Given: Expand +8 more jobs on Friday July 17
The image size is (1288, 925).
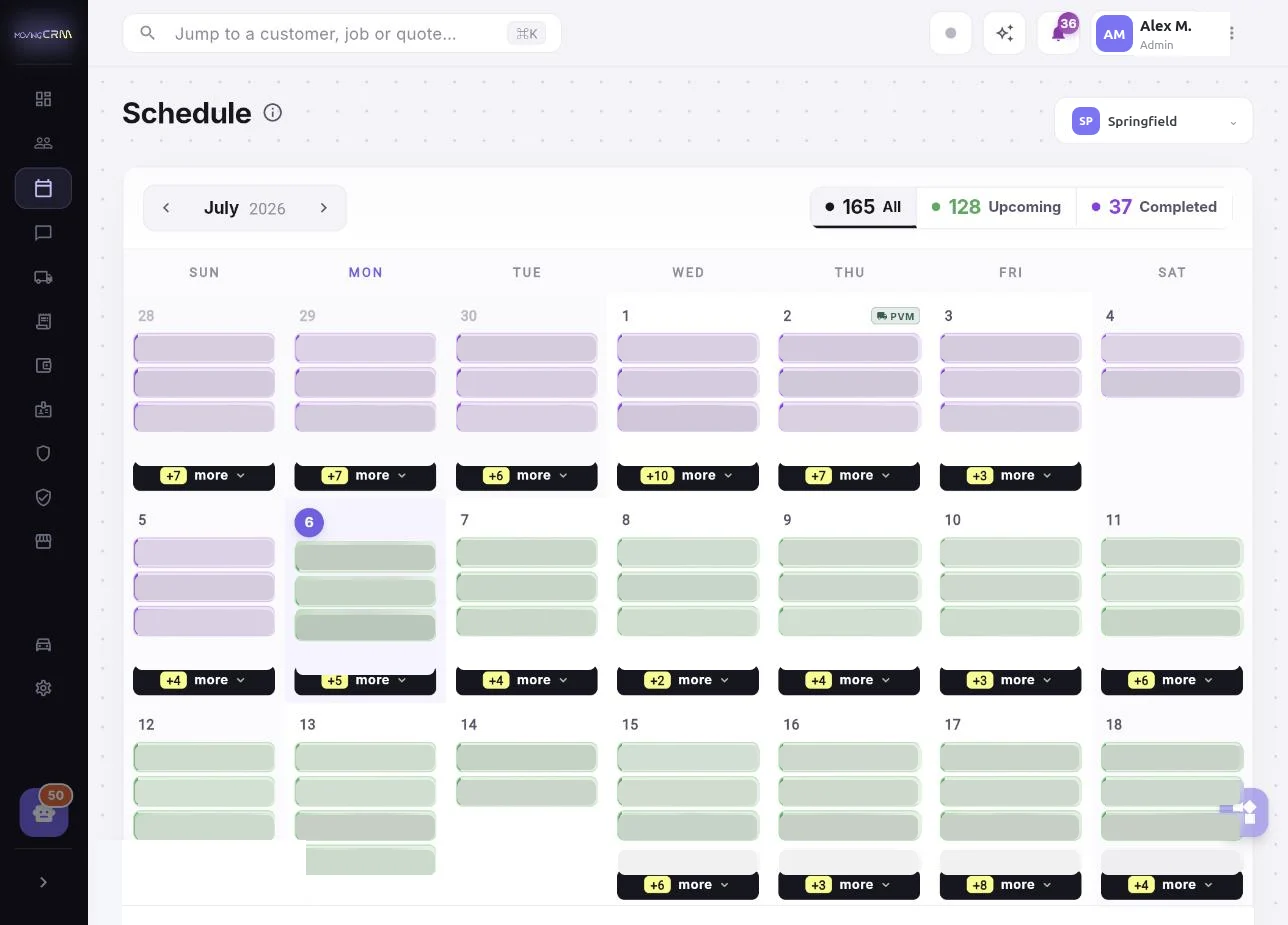Looking at the screenshot, I should [1010, 885].
